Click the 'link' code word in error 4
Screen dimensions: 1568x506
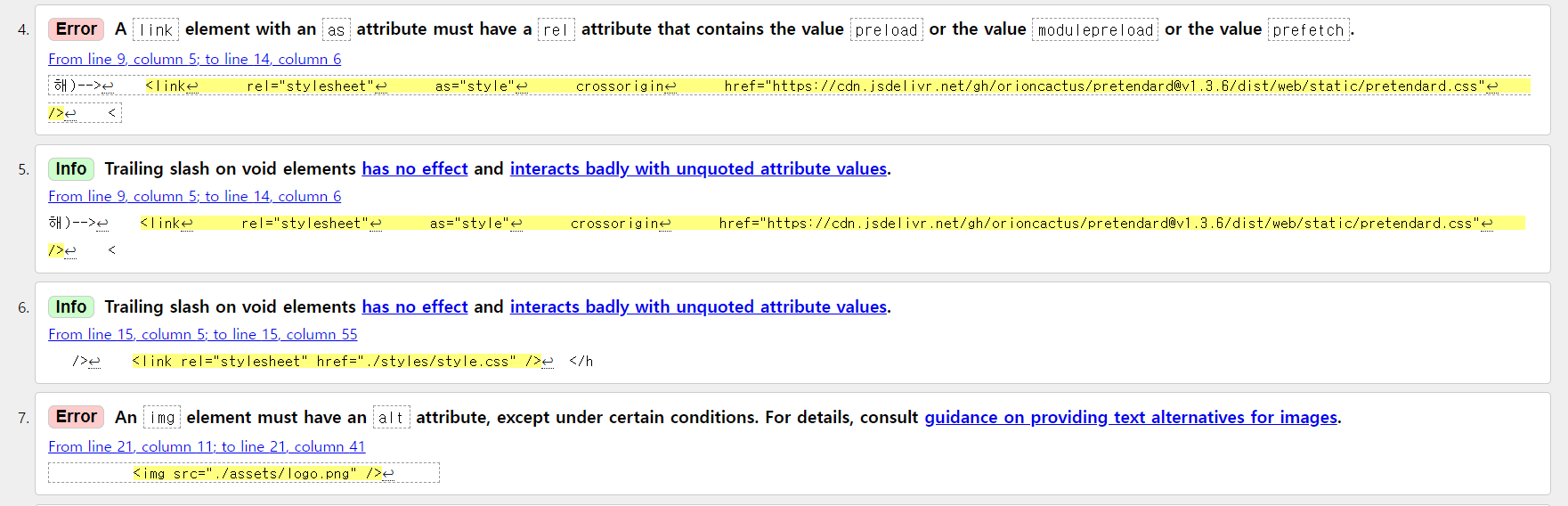156,29
